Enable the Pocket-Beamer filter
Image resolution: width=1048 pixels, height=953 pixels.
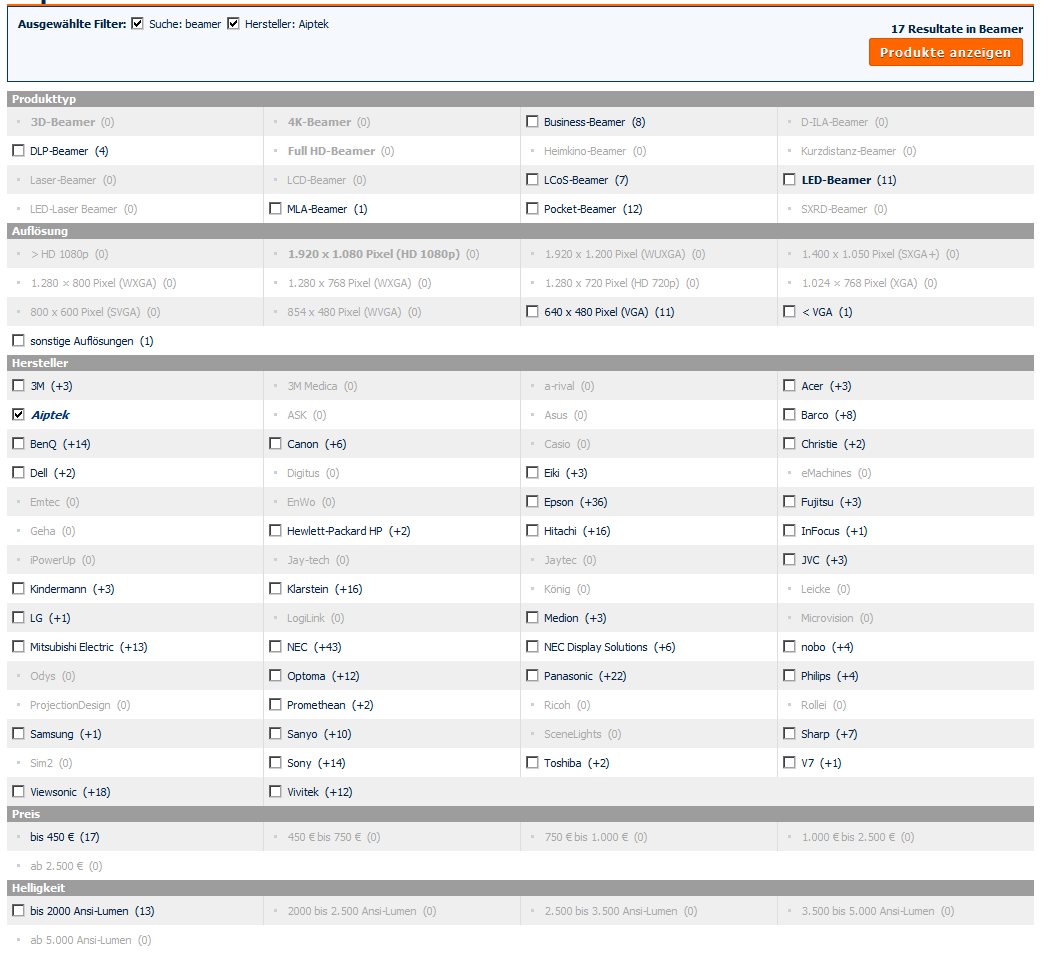pyautogui.click(x=532, y=209)
